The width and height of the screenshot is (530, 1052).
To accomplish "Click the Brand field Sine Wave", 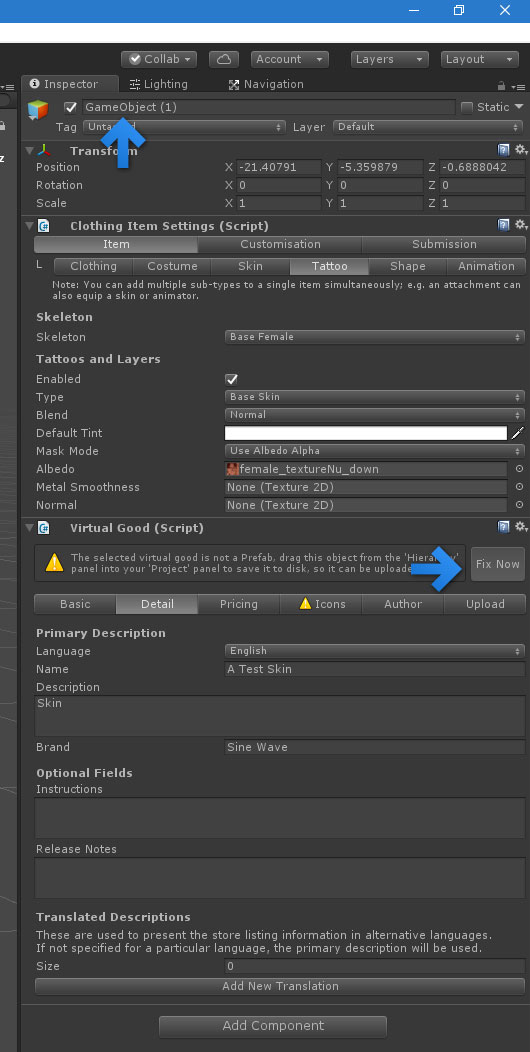I will click(x=375, y=747).
